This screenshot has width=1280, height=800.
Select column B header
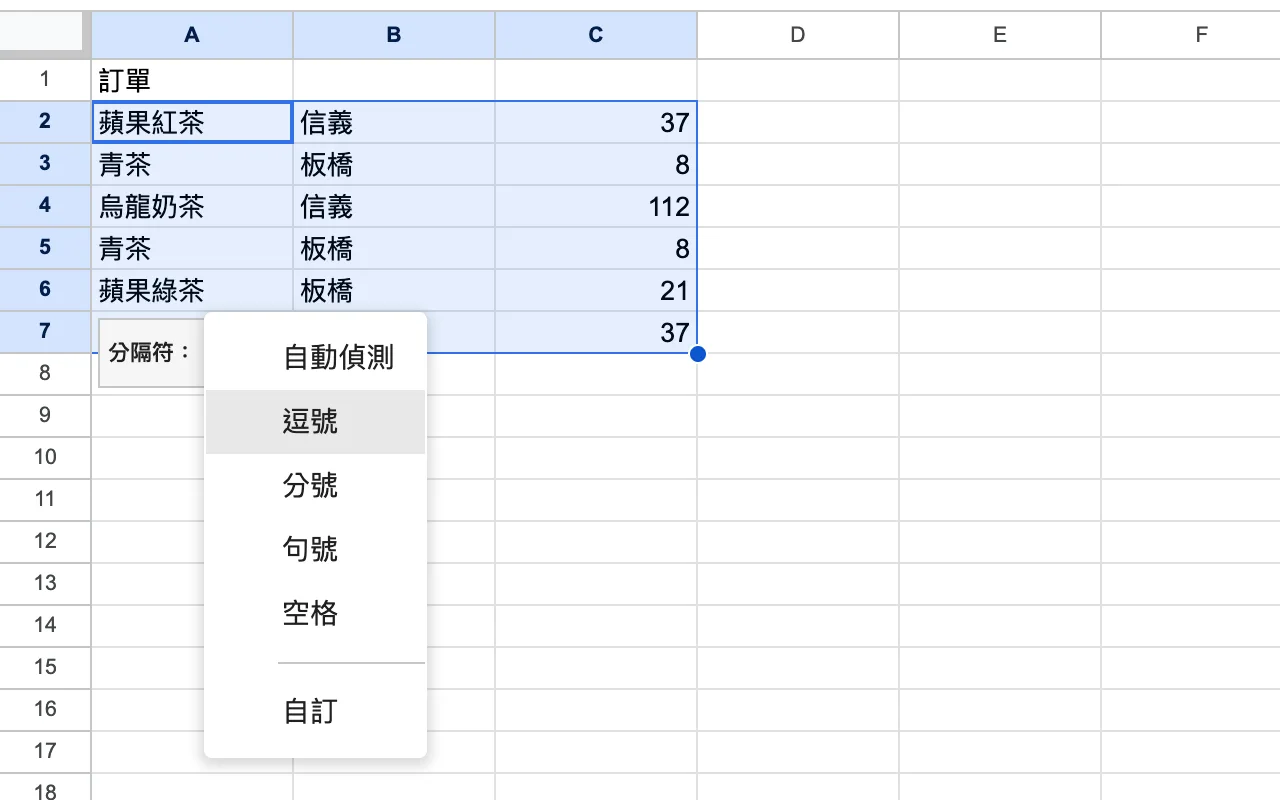[394, 35]
